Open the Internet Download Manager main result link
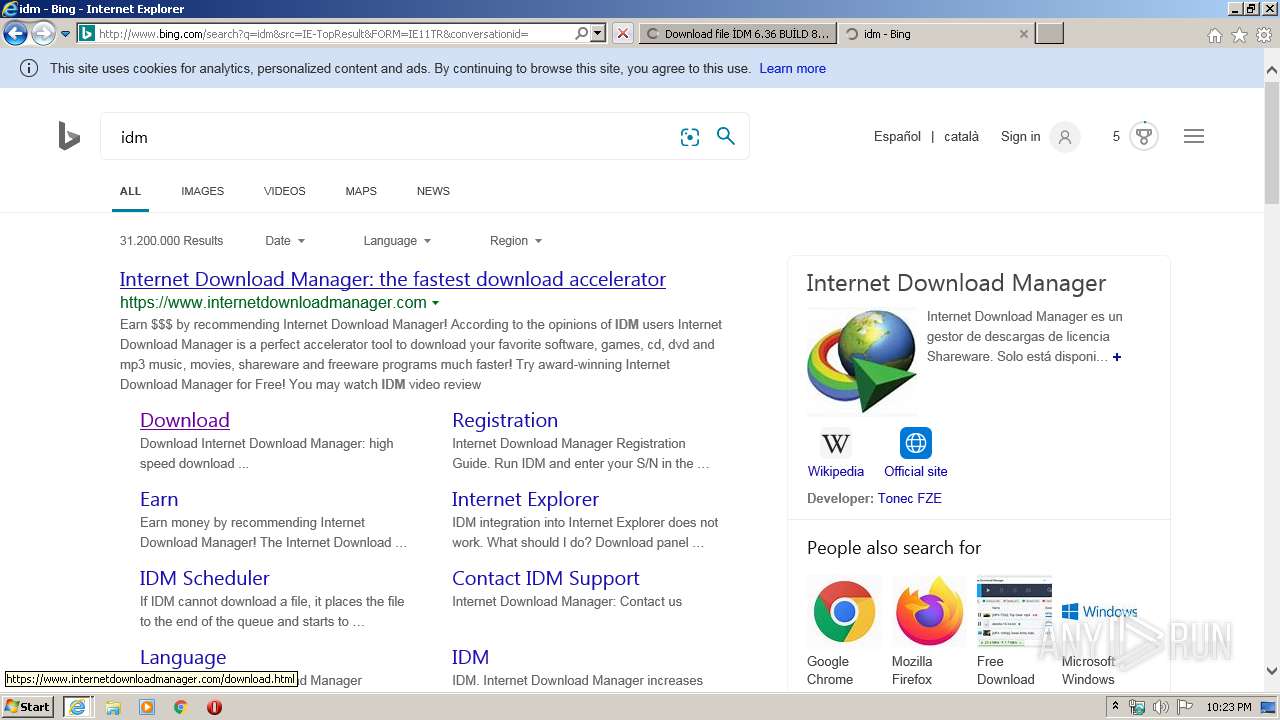 [393, 279]
